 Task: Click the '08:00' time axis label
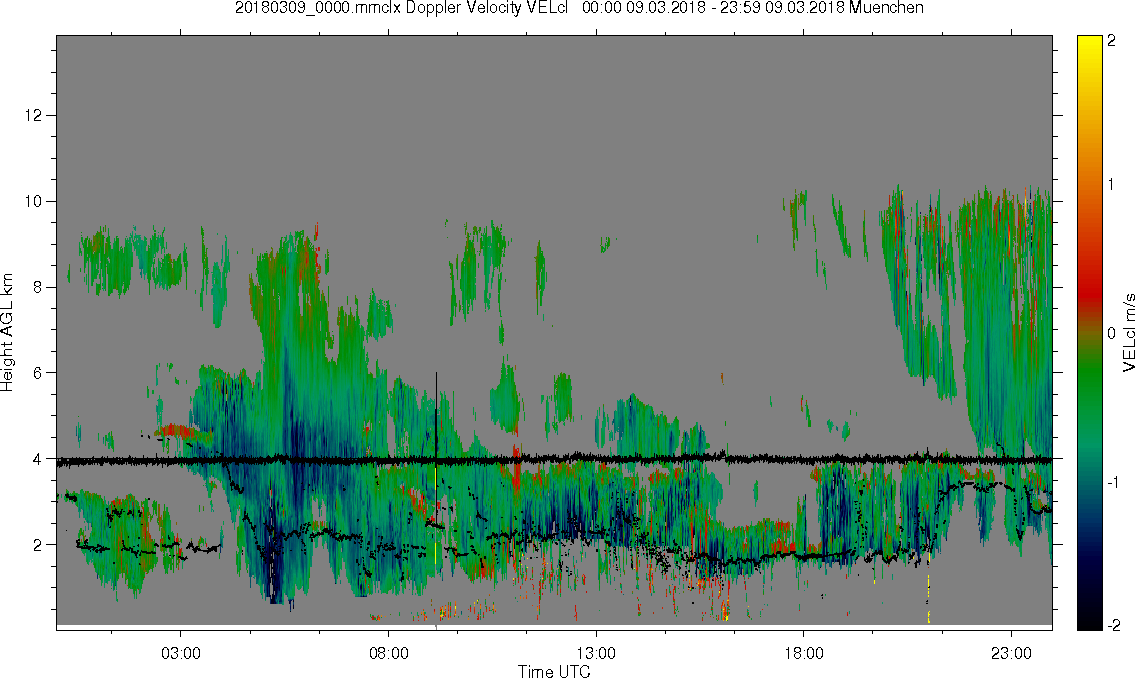coord(389,654)
